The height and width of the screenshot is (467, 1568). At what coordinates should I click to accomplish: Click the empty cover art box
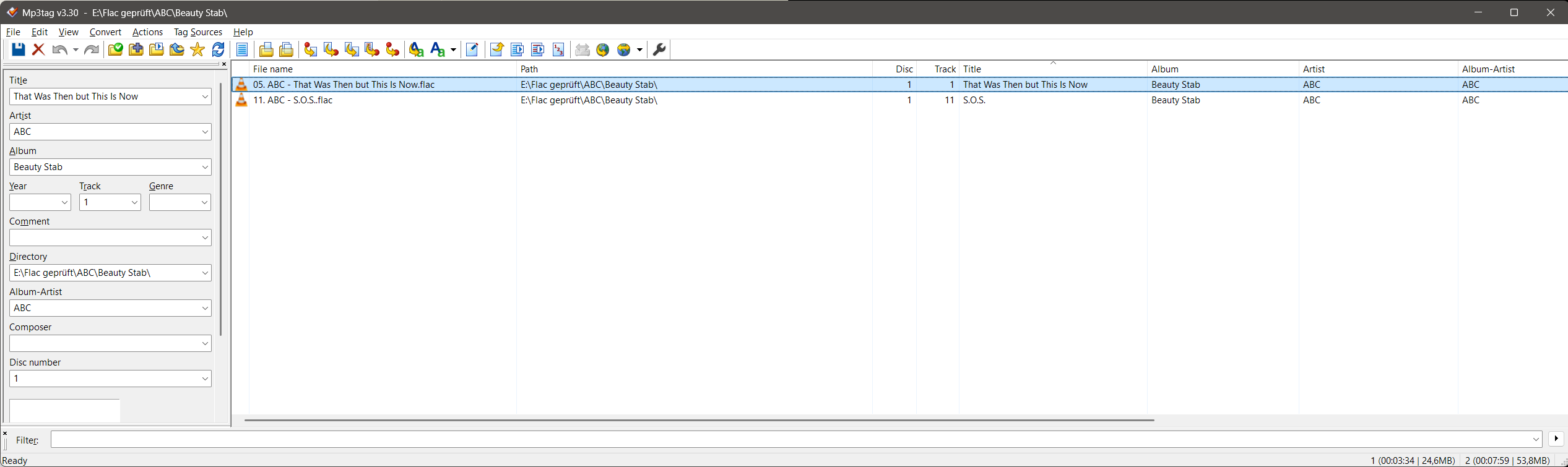click(x=64, y=411)
